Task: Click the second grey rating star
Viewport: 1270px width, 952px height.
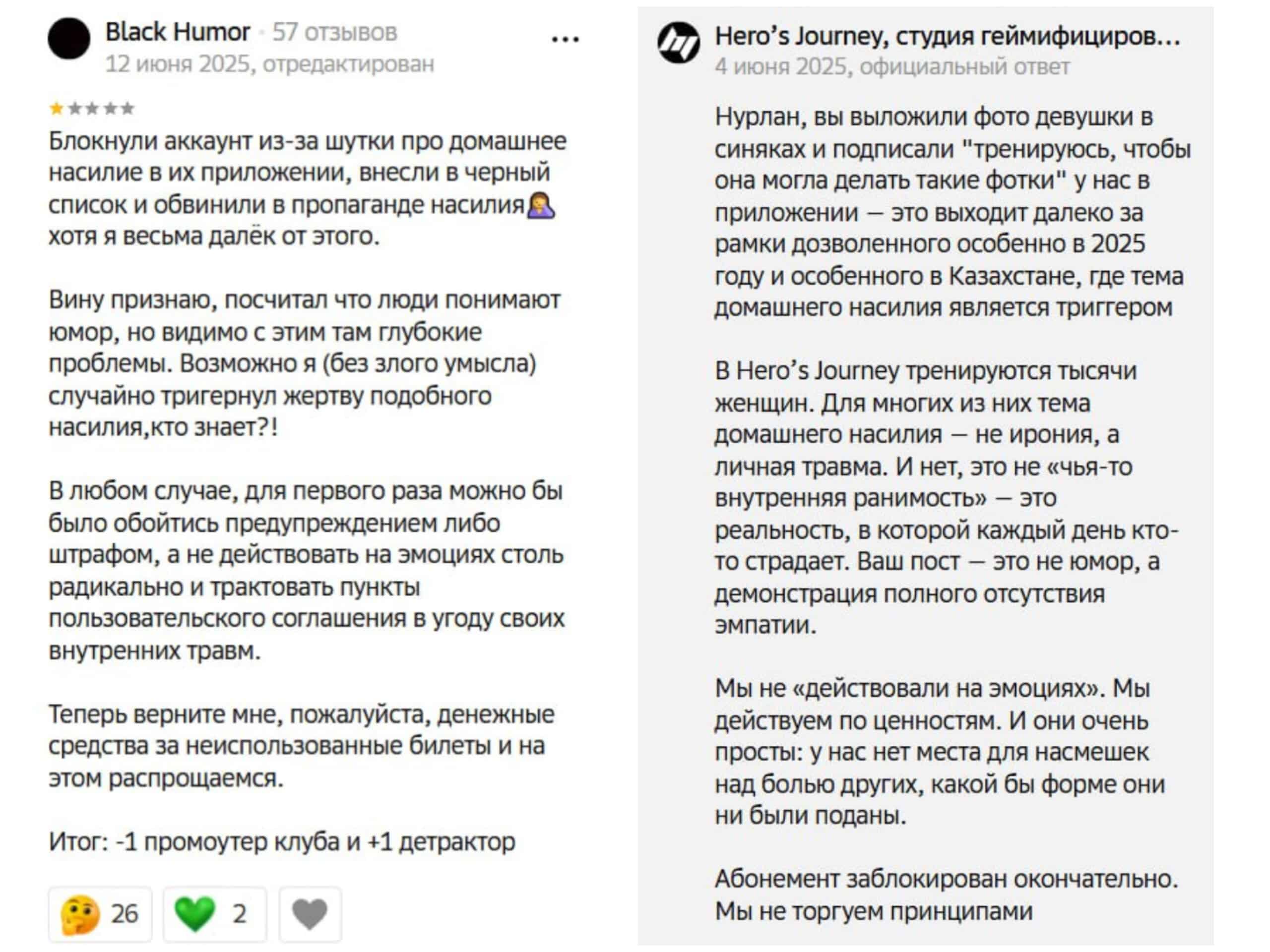Action: pyautogui.click(x=74, y=108)
